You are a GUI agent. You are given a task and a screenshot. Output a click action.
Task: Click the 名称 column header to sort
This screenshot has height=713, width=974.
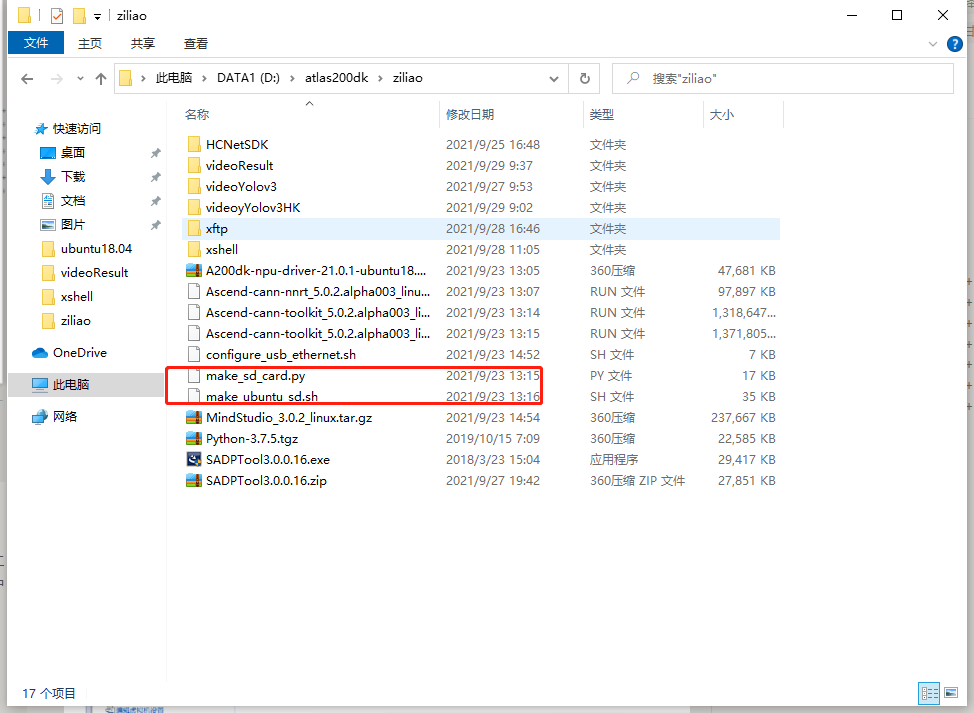(x=197, y=114)
